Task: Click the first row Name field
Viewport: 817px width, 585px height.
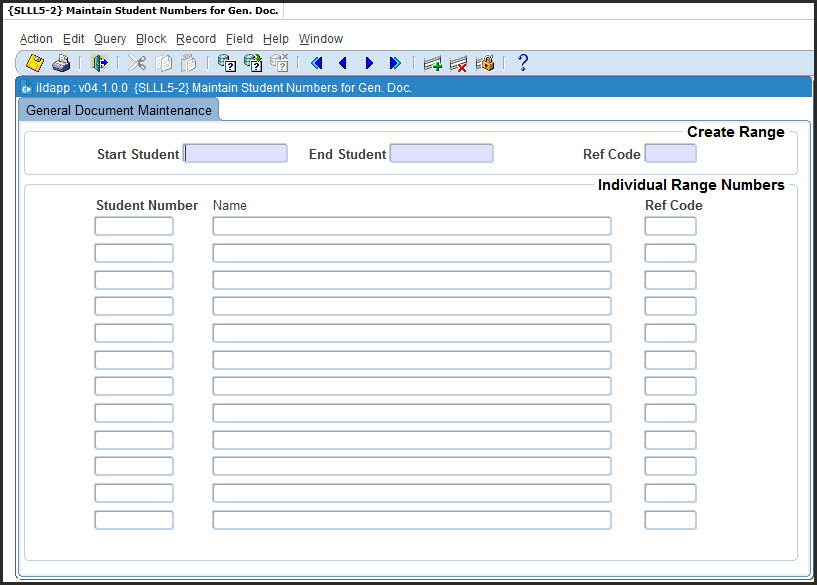Action: point(412,226)
